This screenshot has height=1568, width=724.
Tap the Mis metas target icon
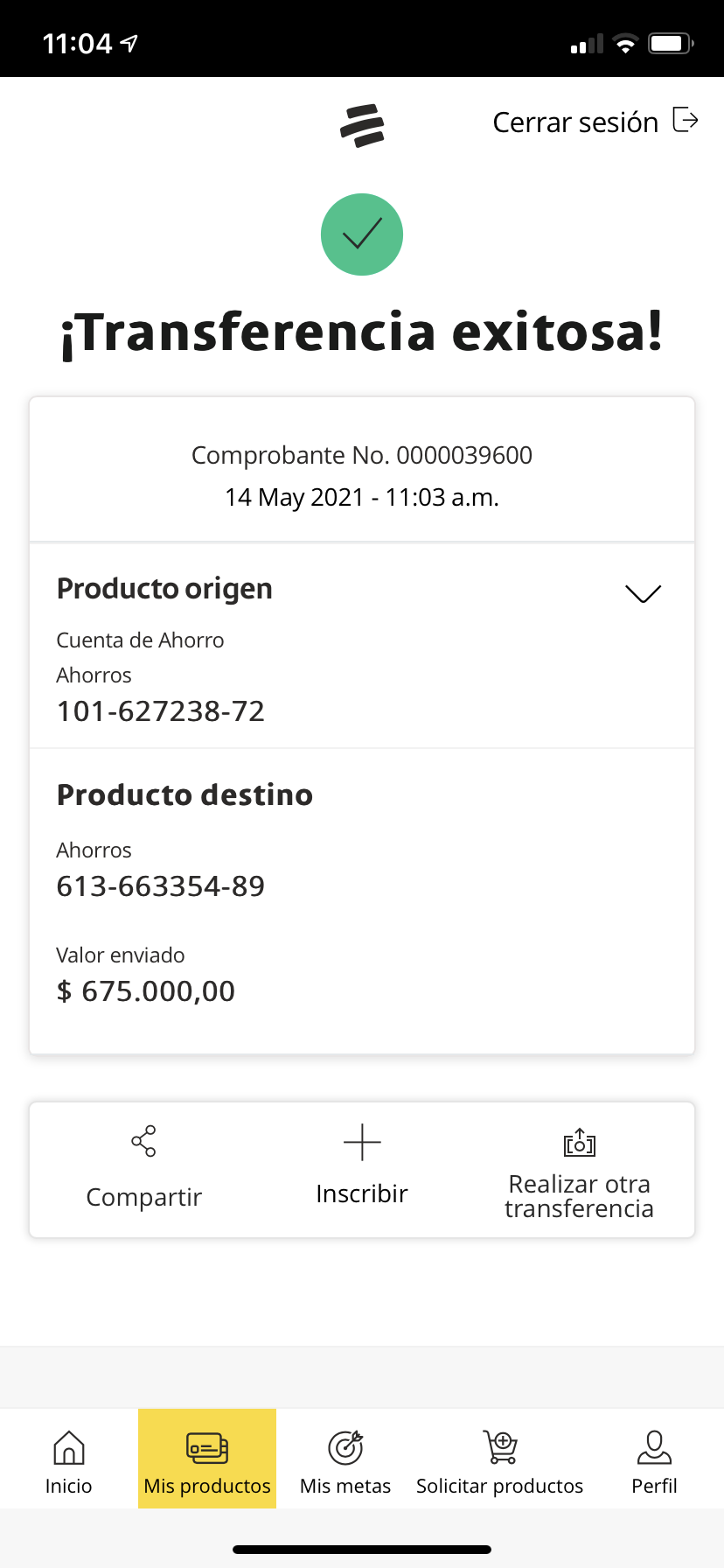point(345,1447)
